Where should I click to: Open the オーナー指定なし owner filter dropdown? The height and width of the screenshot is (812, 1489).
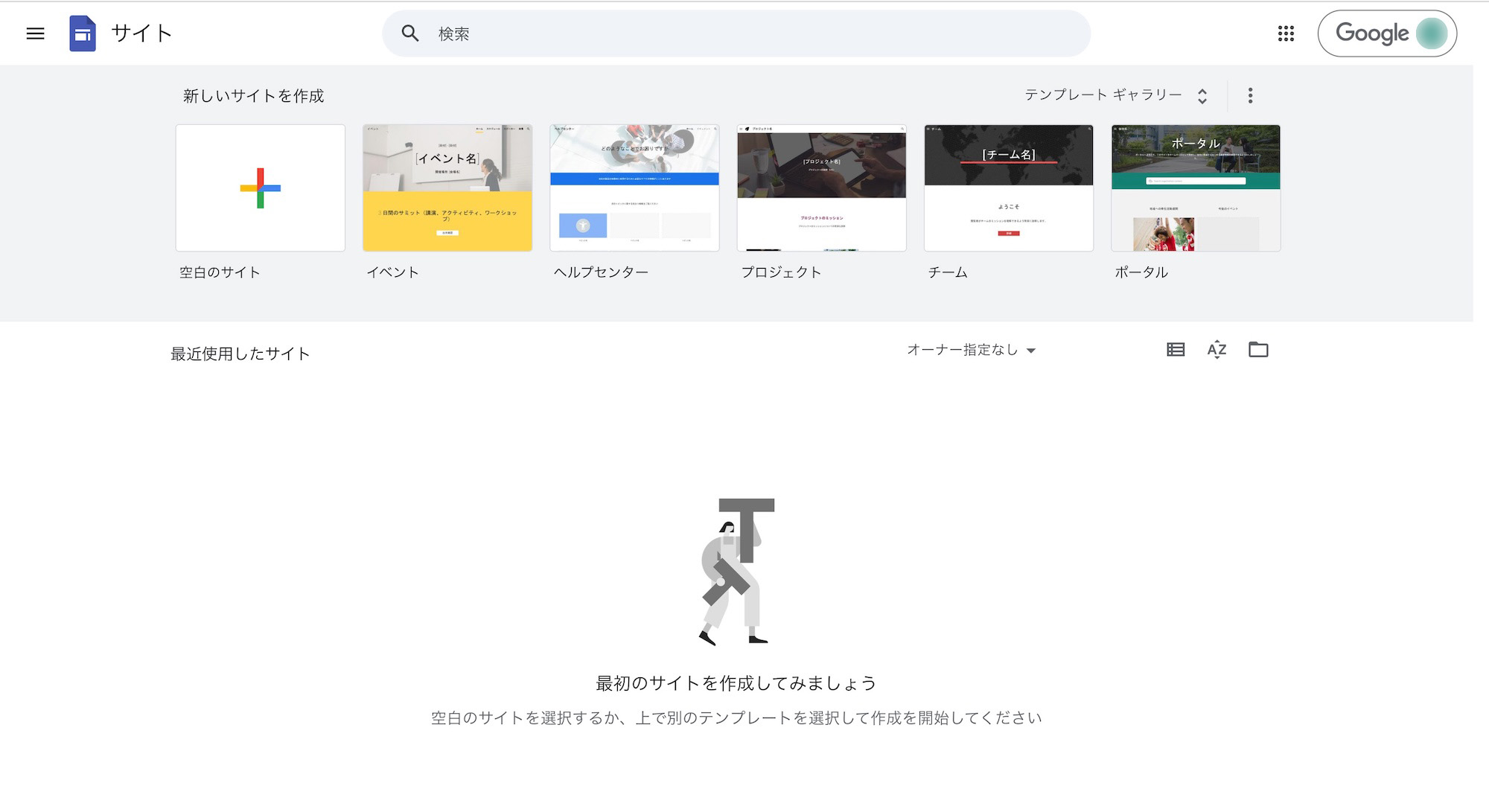click(x=971, y=350)
